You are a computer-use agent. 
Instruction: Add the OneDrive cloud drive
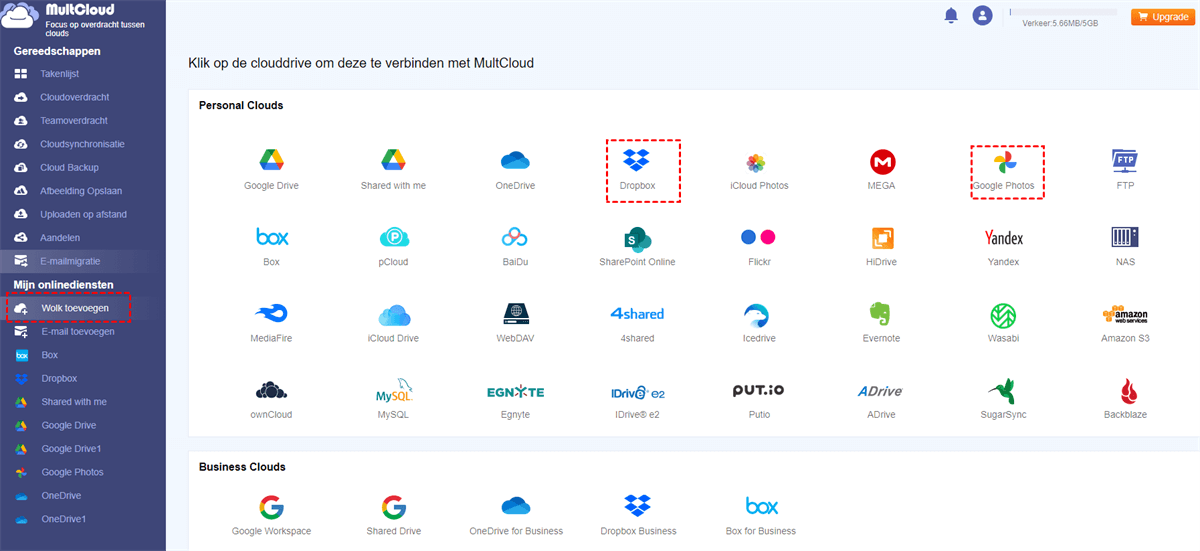516,161
